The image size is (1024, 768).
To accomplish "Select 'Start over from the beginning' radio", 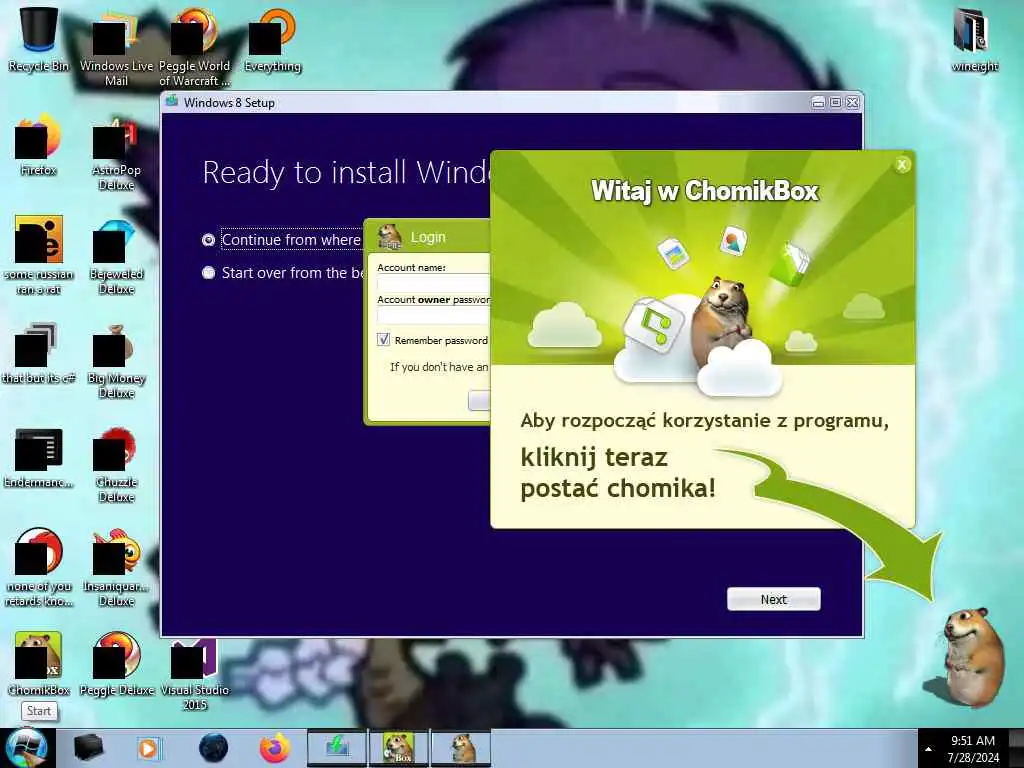I will pyautogui.click(x=208, y=273).
